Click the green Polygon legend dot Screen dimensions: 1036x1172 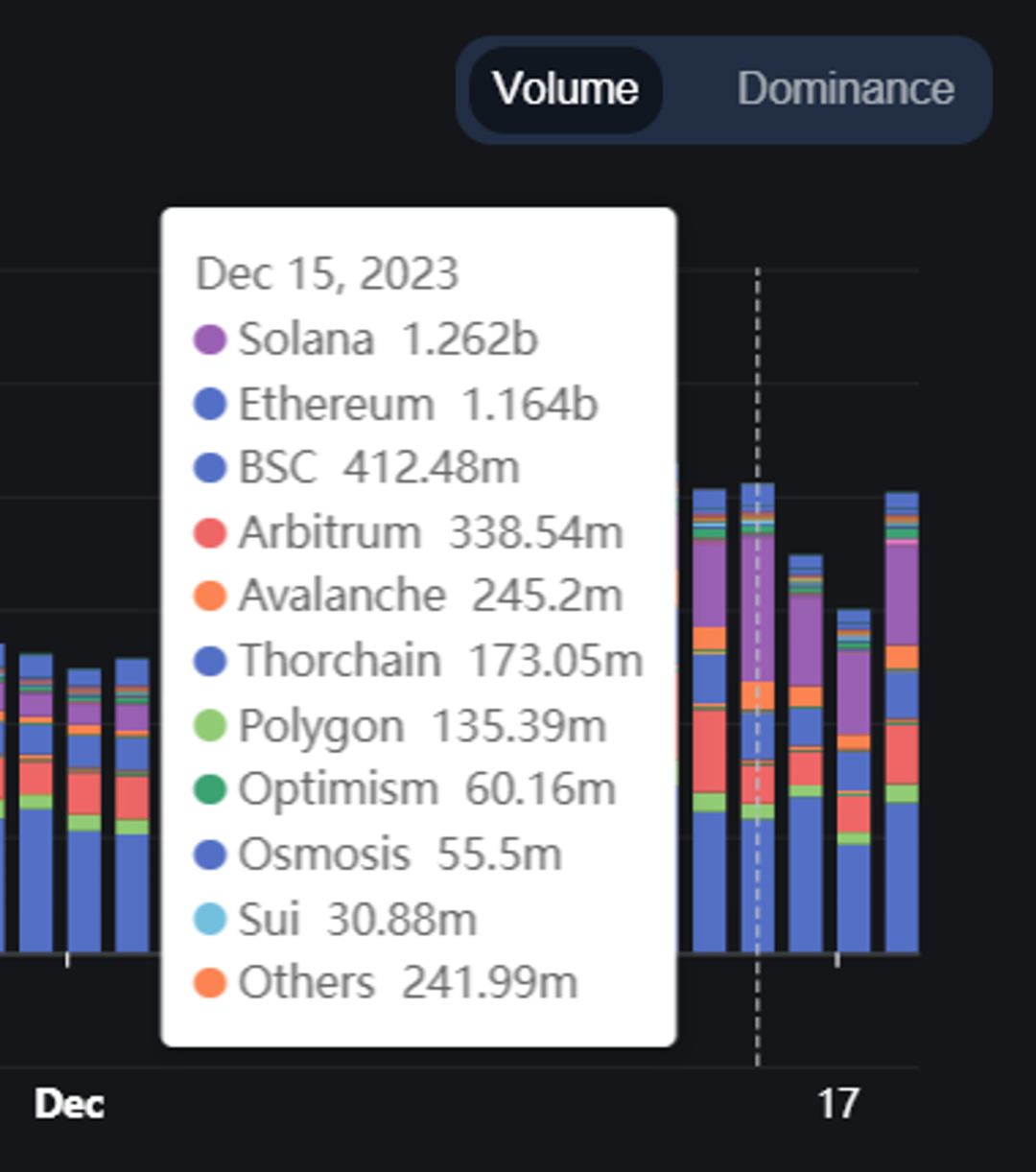click(x=212, y=725)
